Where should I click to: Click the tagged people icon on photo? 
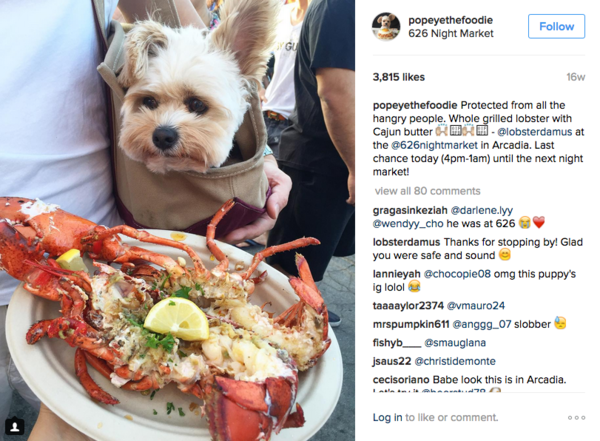[x=15, y=426]
